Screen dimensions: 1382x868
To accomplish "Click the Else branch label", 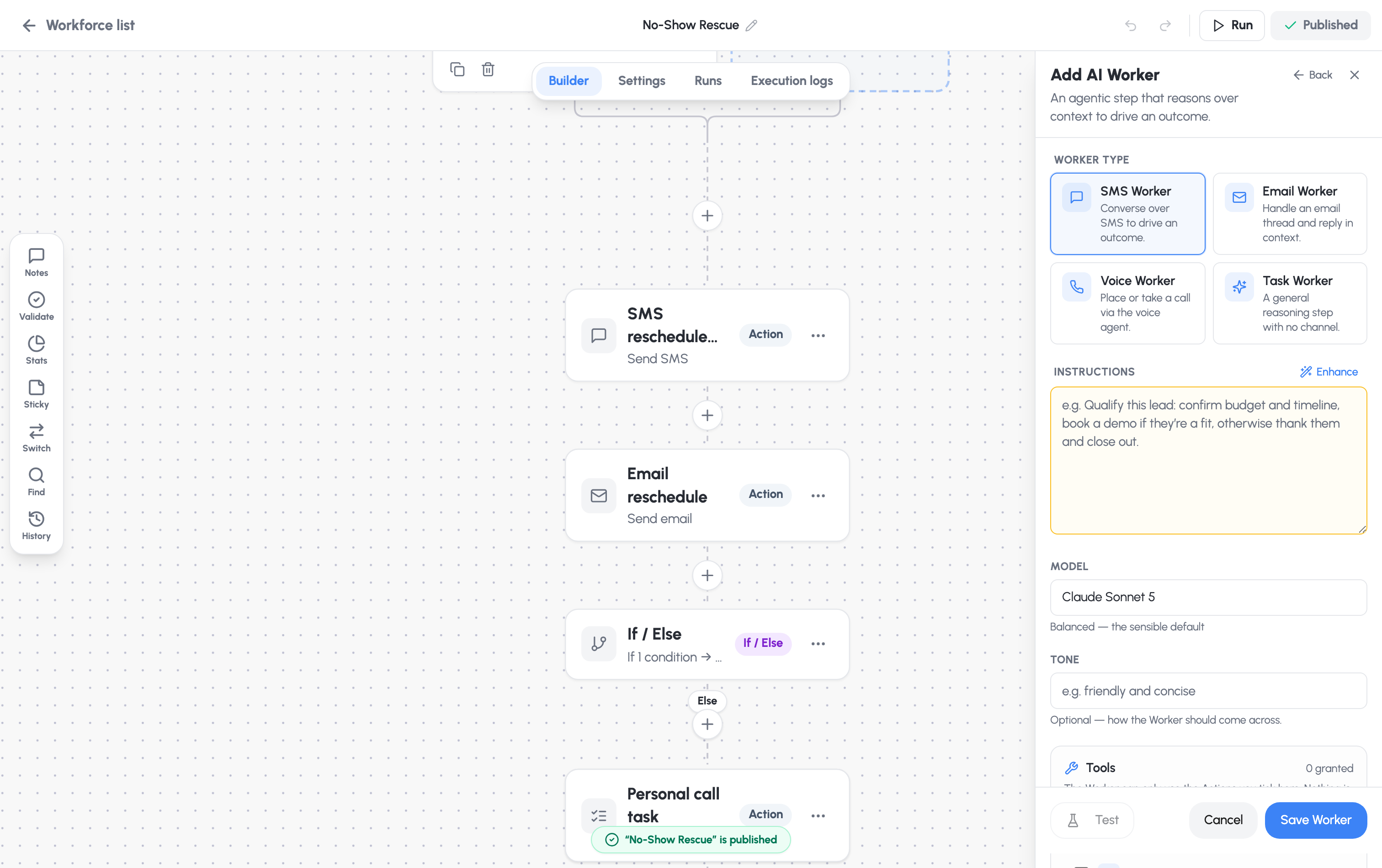I will (707, 700).
